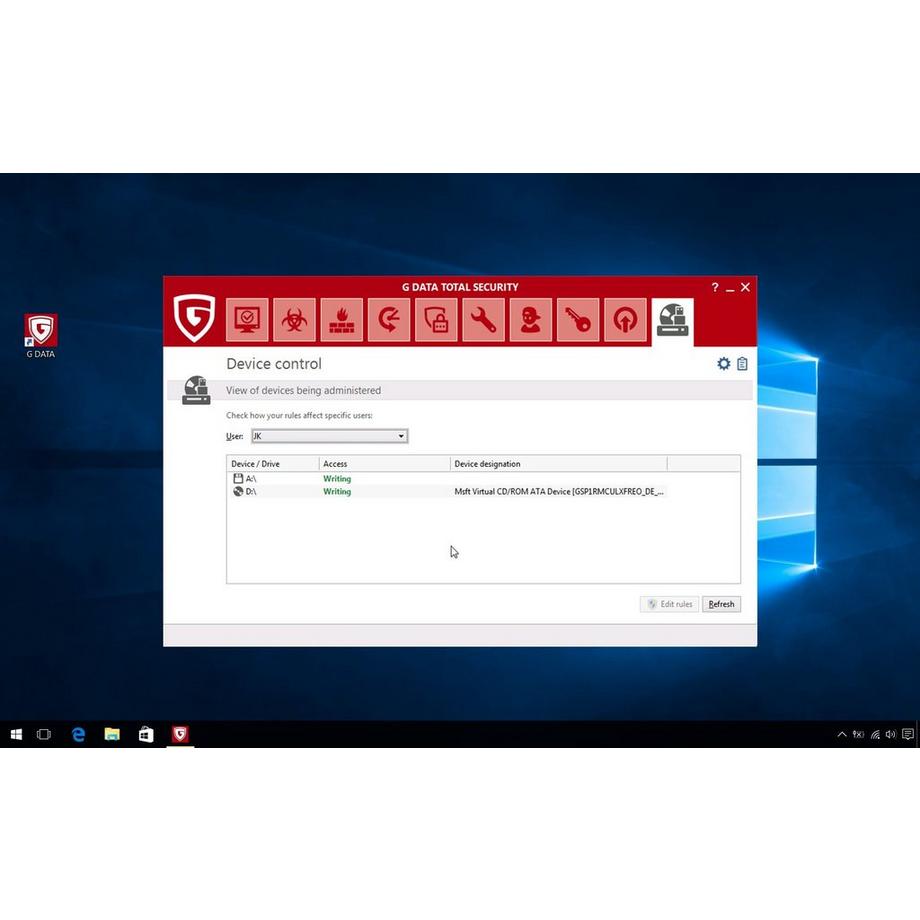Click the settings gear beside Device control

pos(724,364)
